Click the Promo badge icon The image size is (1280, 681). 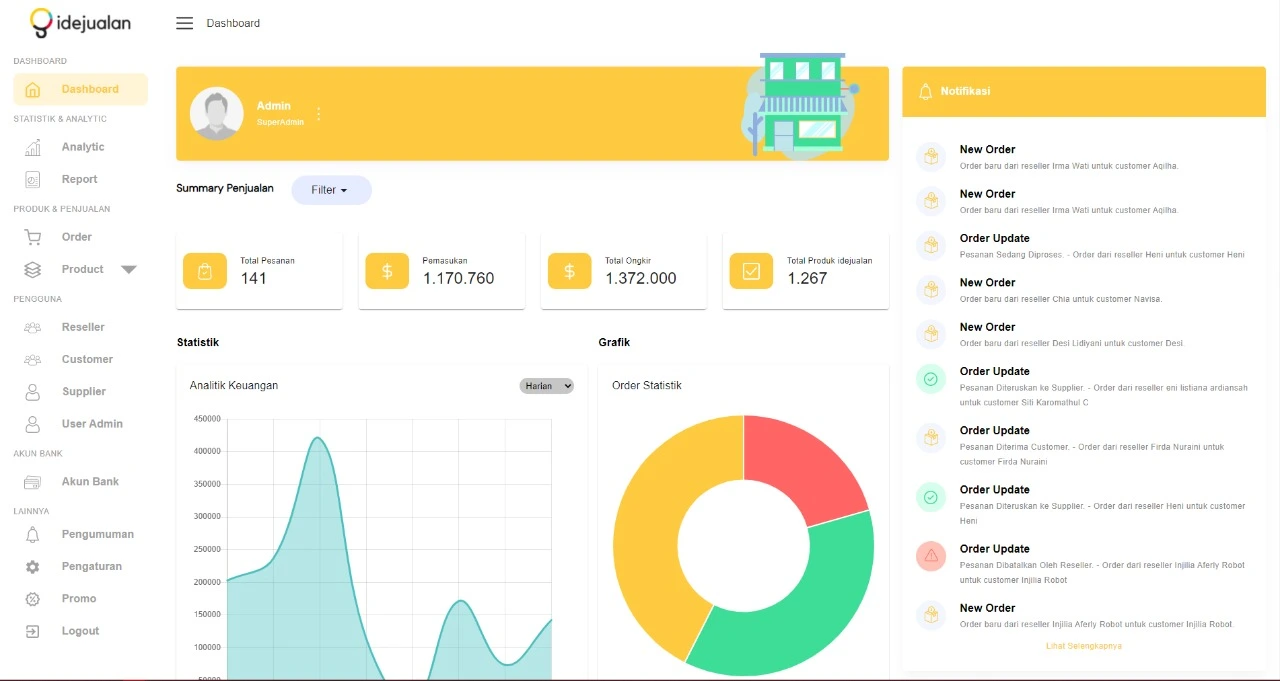coord(33,599)
